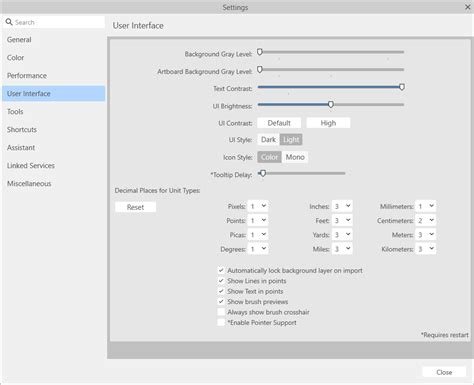Open the Kilometers decimal places dropdown
The image size is (474, 385).
click(426, 249)
